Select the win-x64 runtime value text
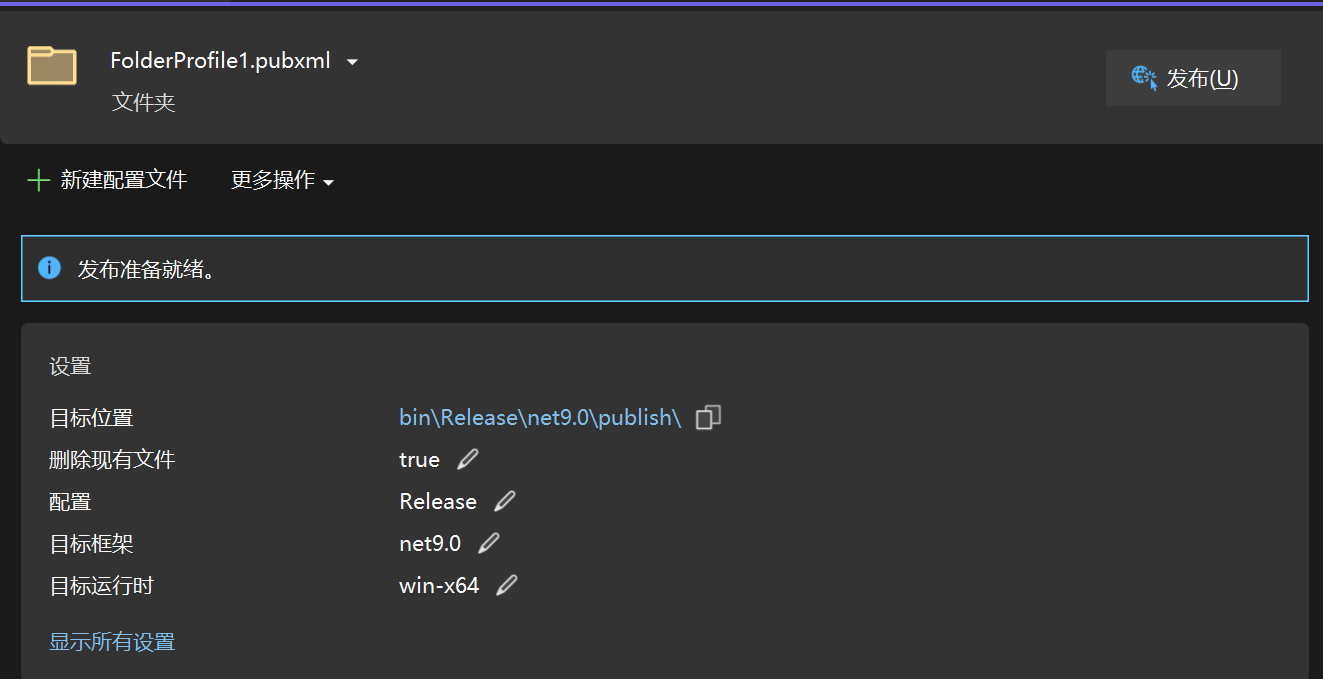 point(439,586)
